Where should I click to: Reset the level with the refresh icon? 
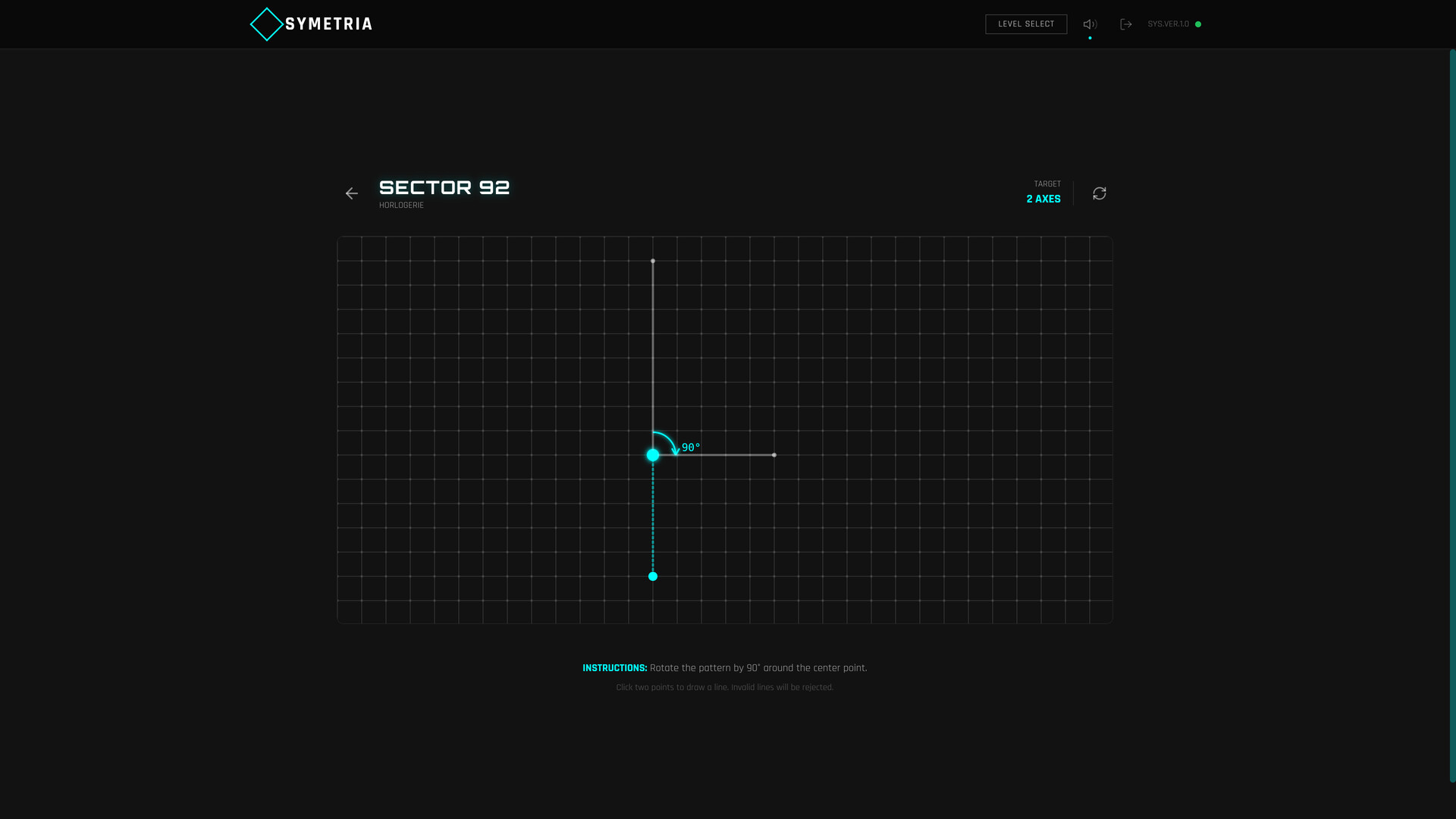click(1100, 193)
